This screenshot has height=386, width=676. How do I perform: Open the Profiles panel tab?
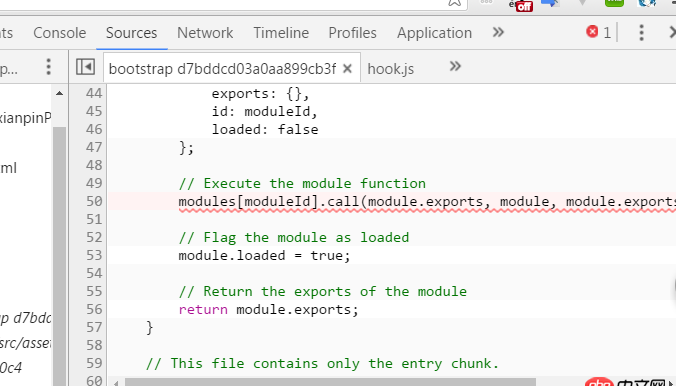352,33
